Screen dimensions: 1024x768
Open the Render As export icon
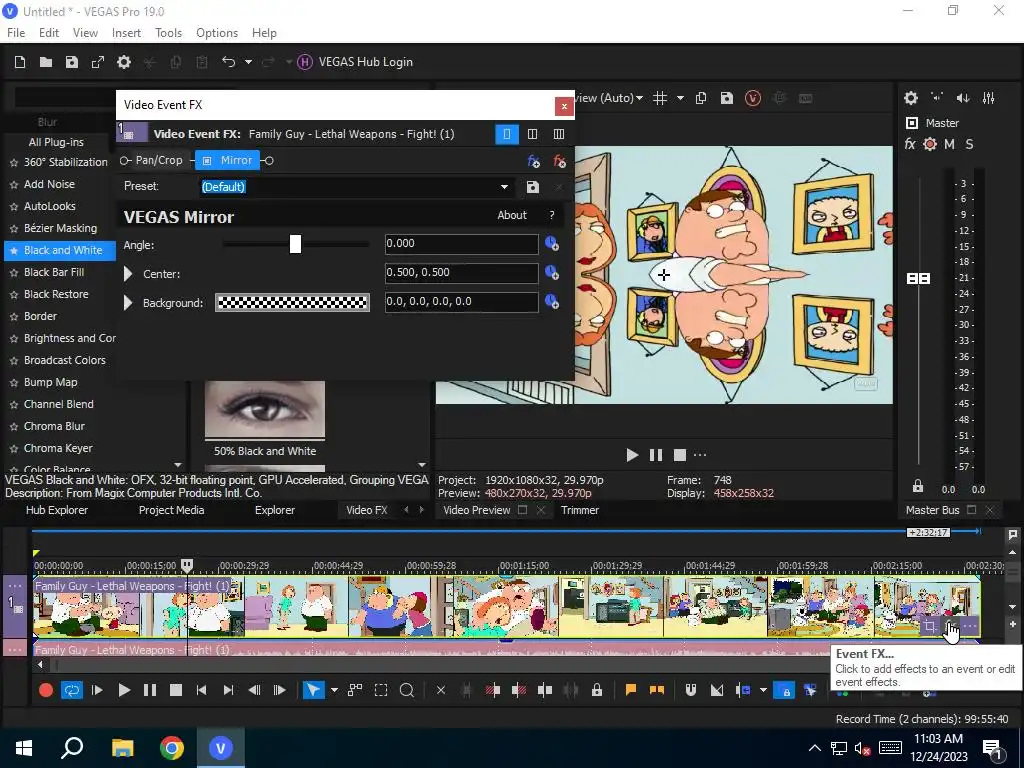pyautogui.click(x=98, y=62)
